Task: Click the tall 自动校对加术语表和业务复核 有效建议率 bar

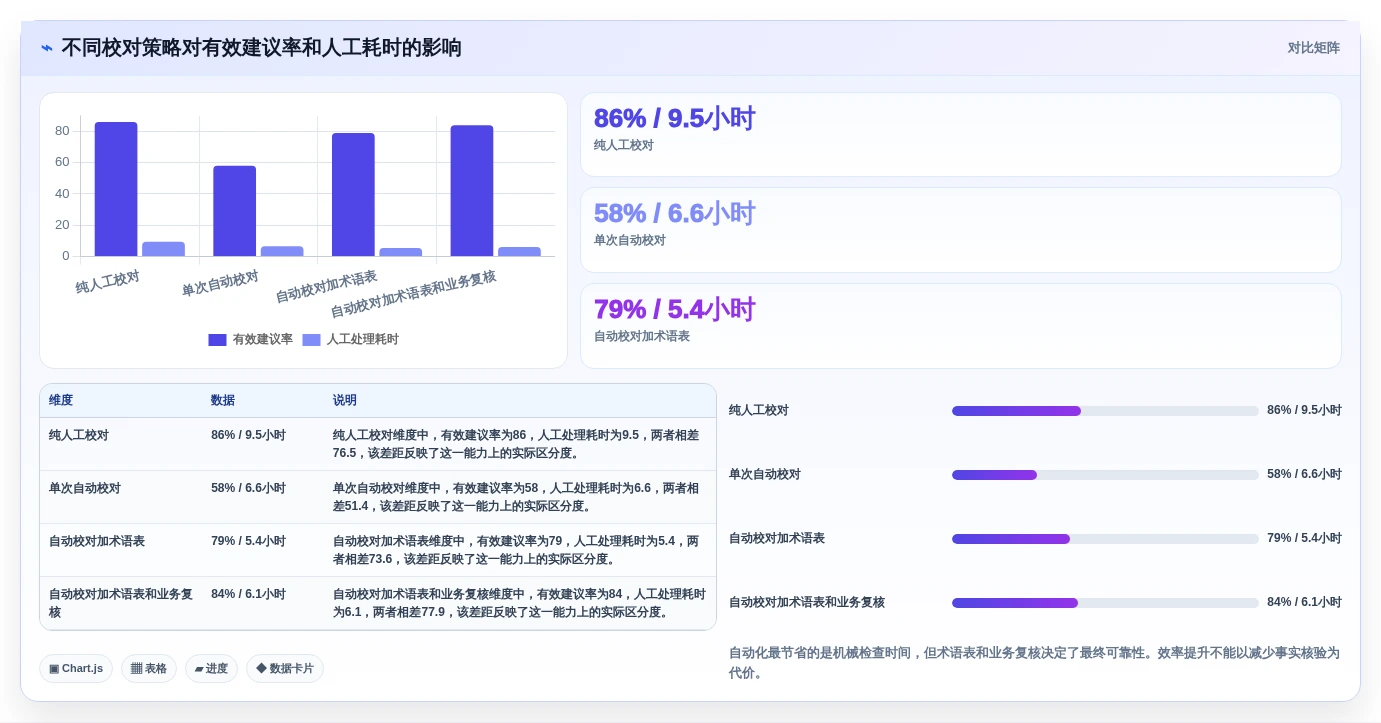Action: pos(472,191)
